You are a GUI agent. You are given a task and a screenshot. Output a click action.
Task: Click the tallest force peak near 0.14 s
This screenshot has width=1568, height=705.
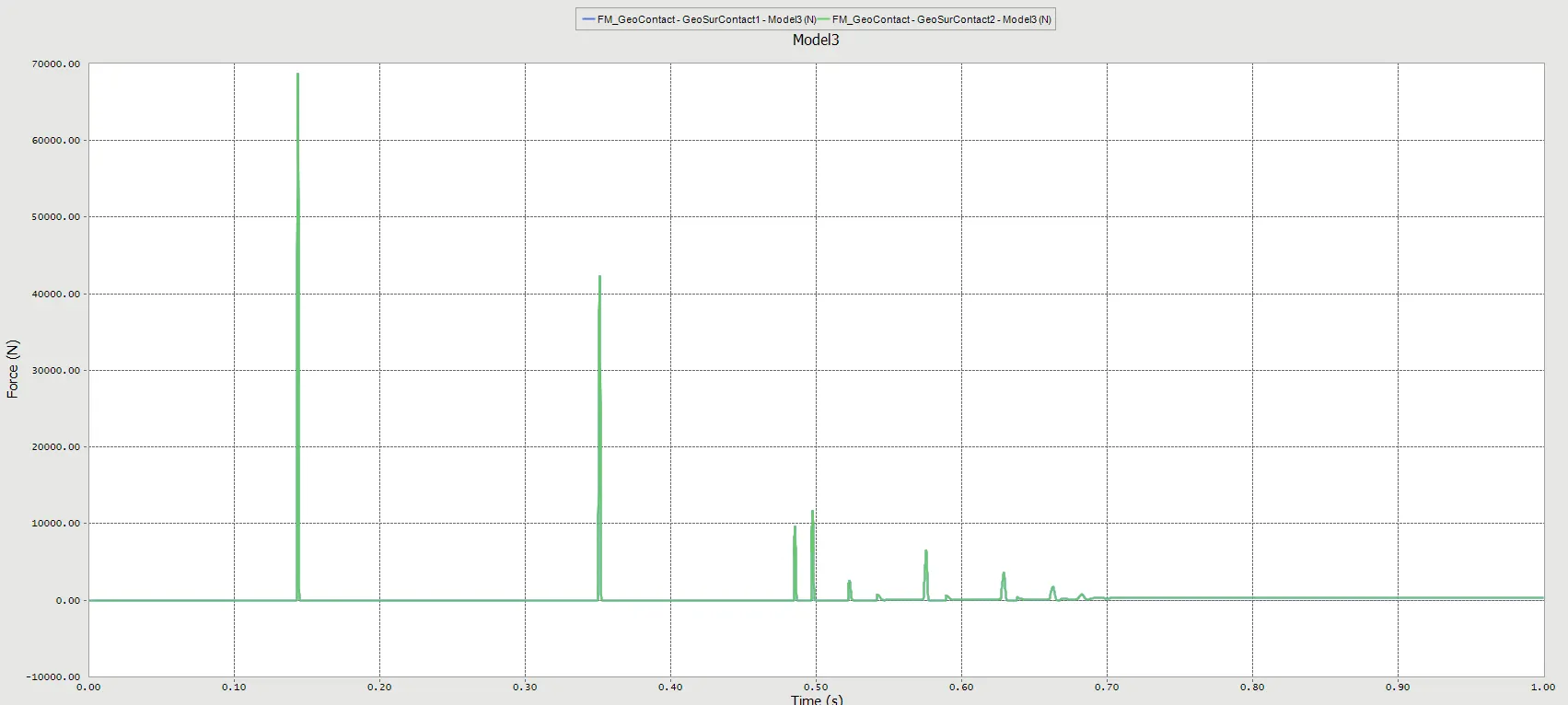pyautogui.click(x=298, y=337)
